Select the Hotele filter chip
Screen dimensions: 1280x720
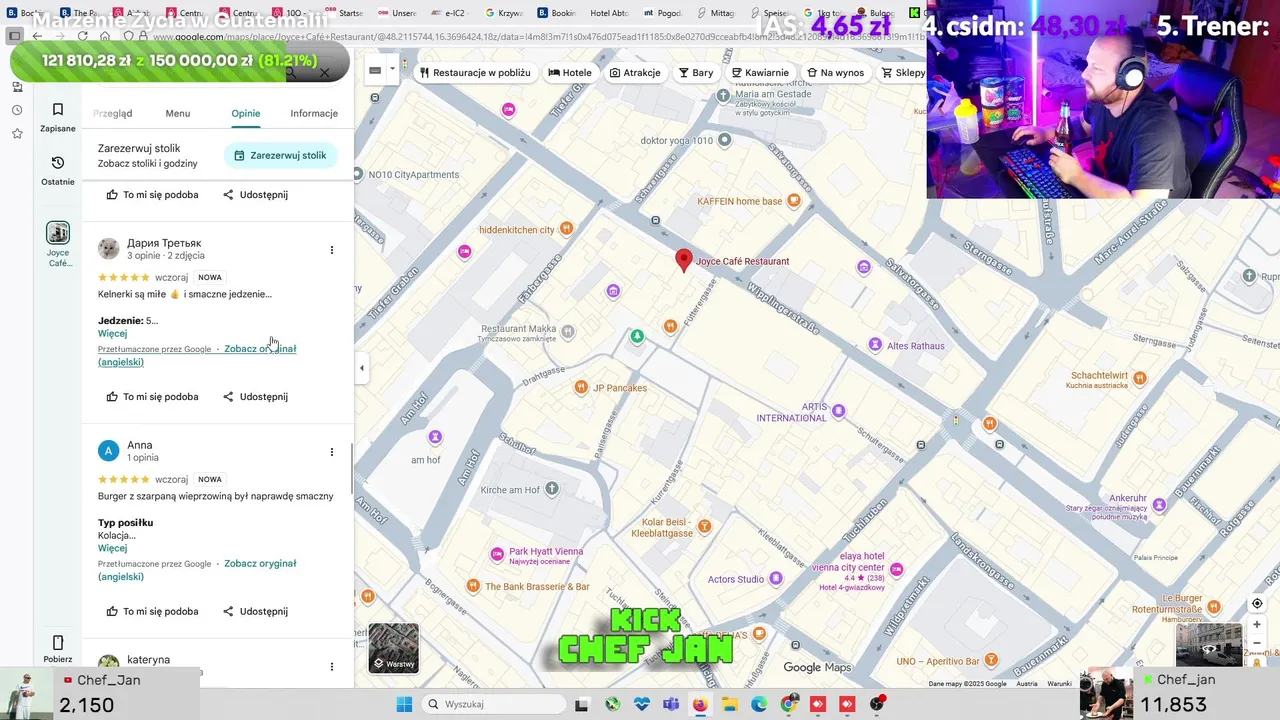tap(570, 72)
